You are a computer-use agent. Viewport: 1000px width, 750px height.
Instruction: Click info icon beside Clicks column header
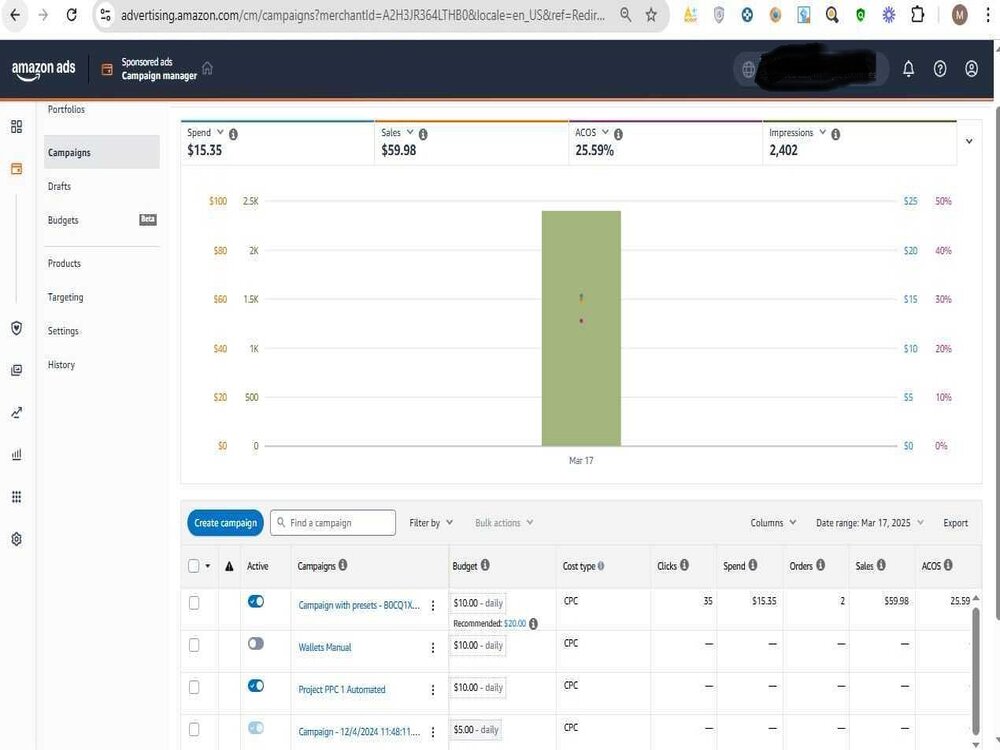[684, 565]
